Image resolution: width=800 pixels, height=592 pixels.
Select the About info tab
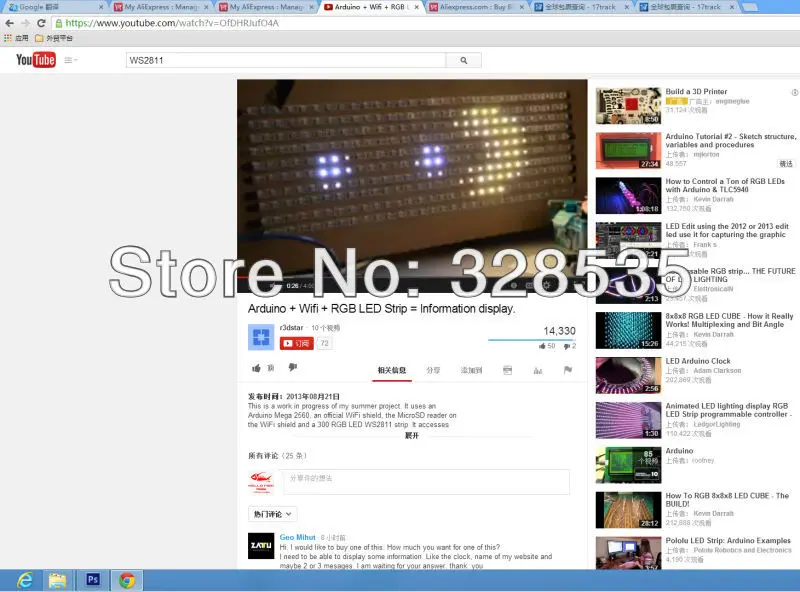(392, 371)
